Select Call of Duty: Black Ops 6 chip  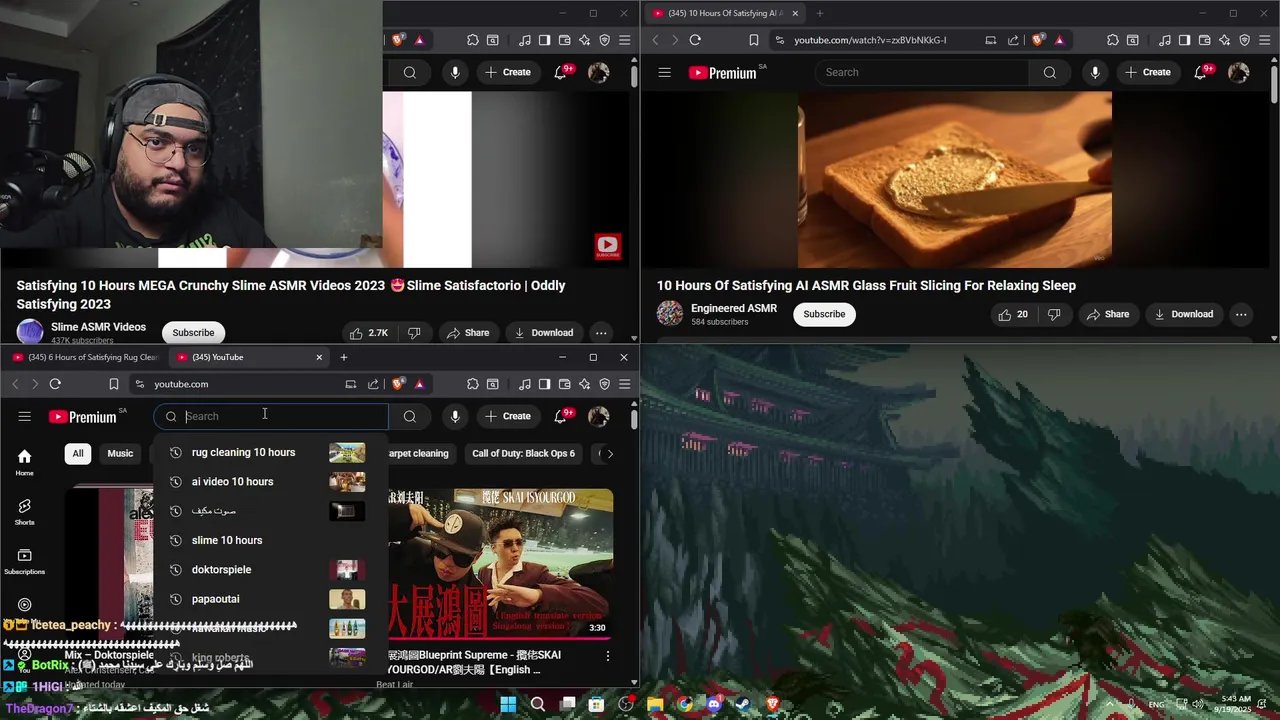[523, 454]
